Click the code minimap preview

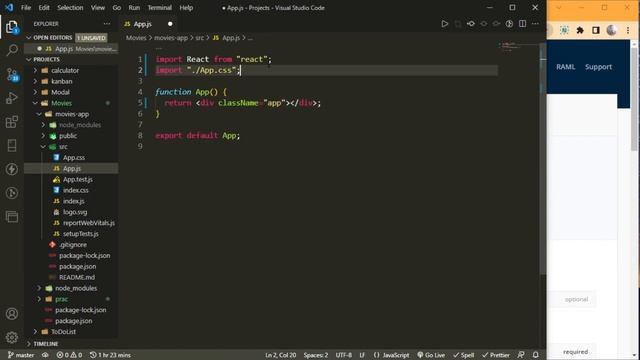[519, 46]
